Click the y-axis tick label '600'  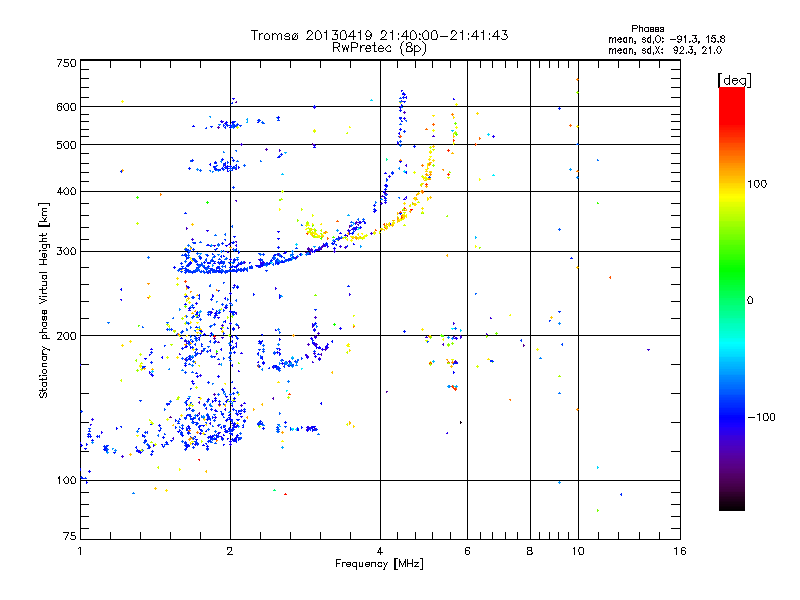[x=66, y=107]
